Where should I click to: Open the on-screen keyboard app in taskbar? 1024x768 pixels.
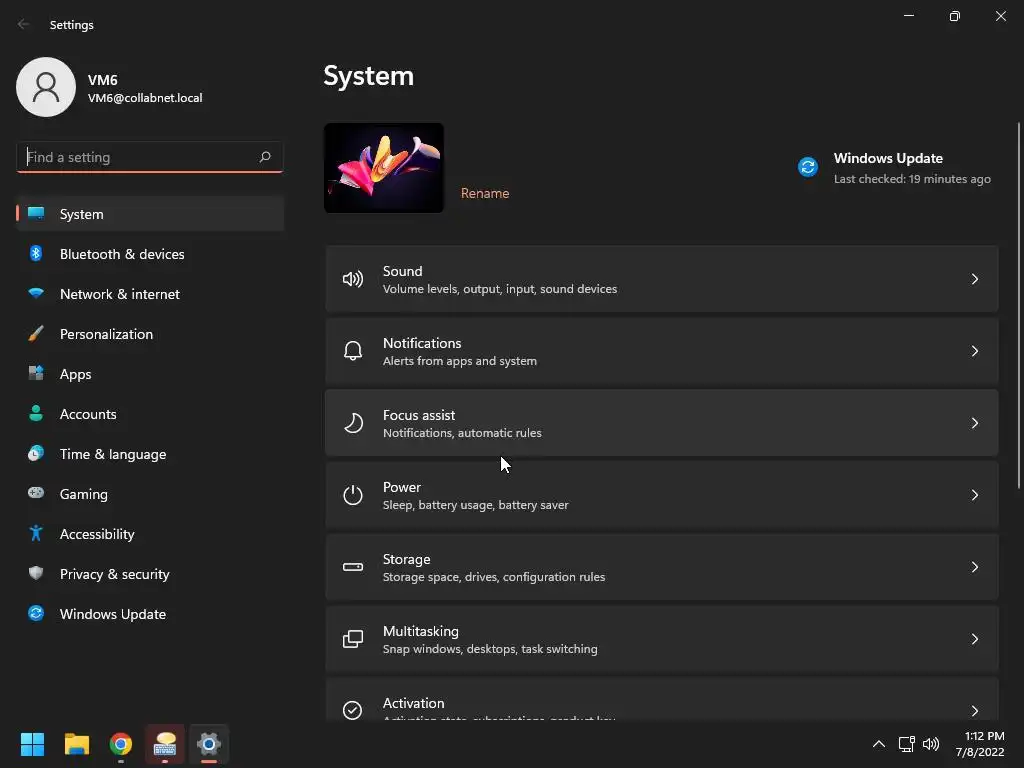165,744
